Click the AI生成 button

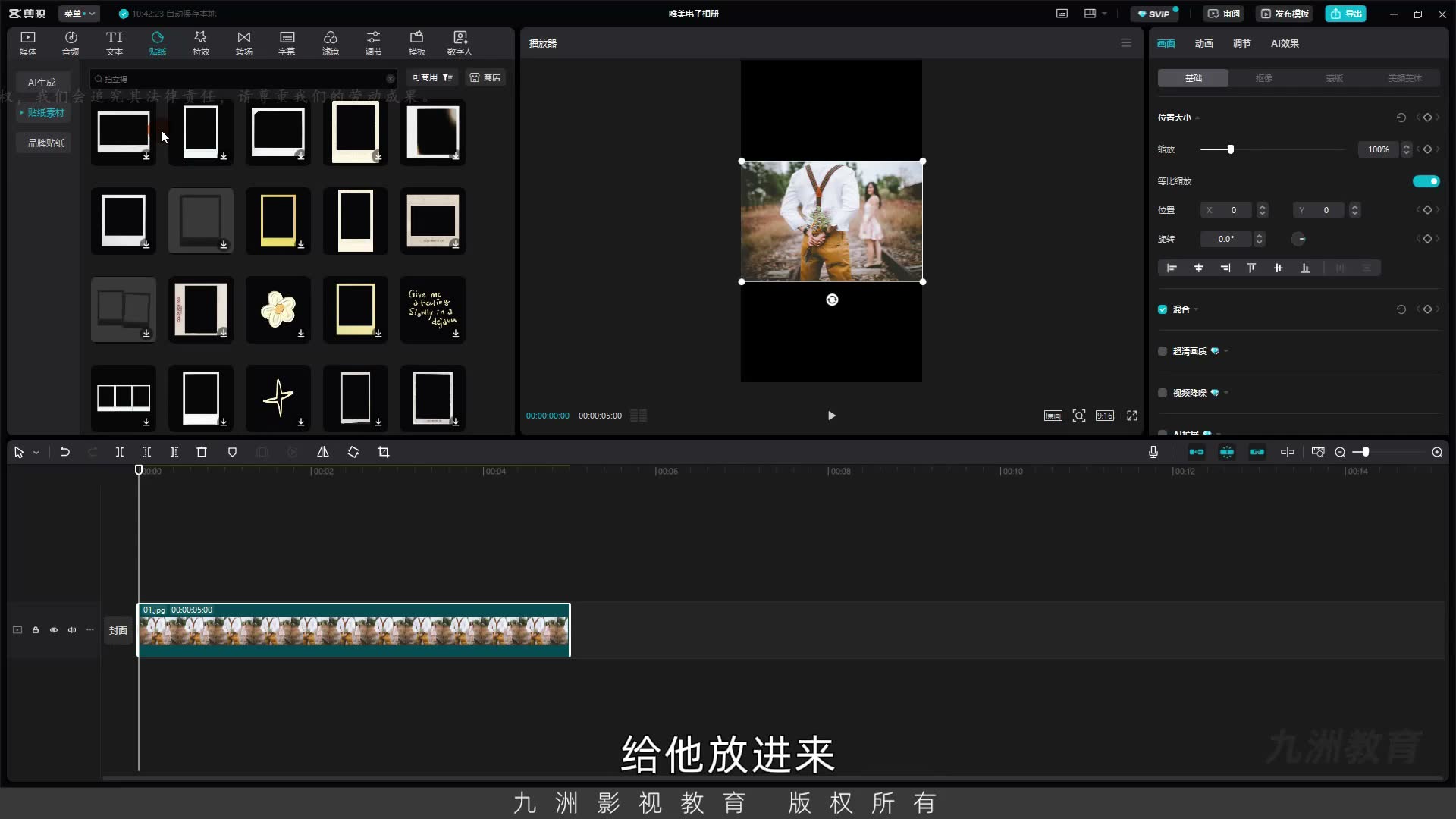click(x=42, y=82)
